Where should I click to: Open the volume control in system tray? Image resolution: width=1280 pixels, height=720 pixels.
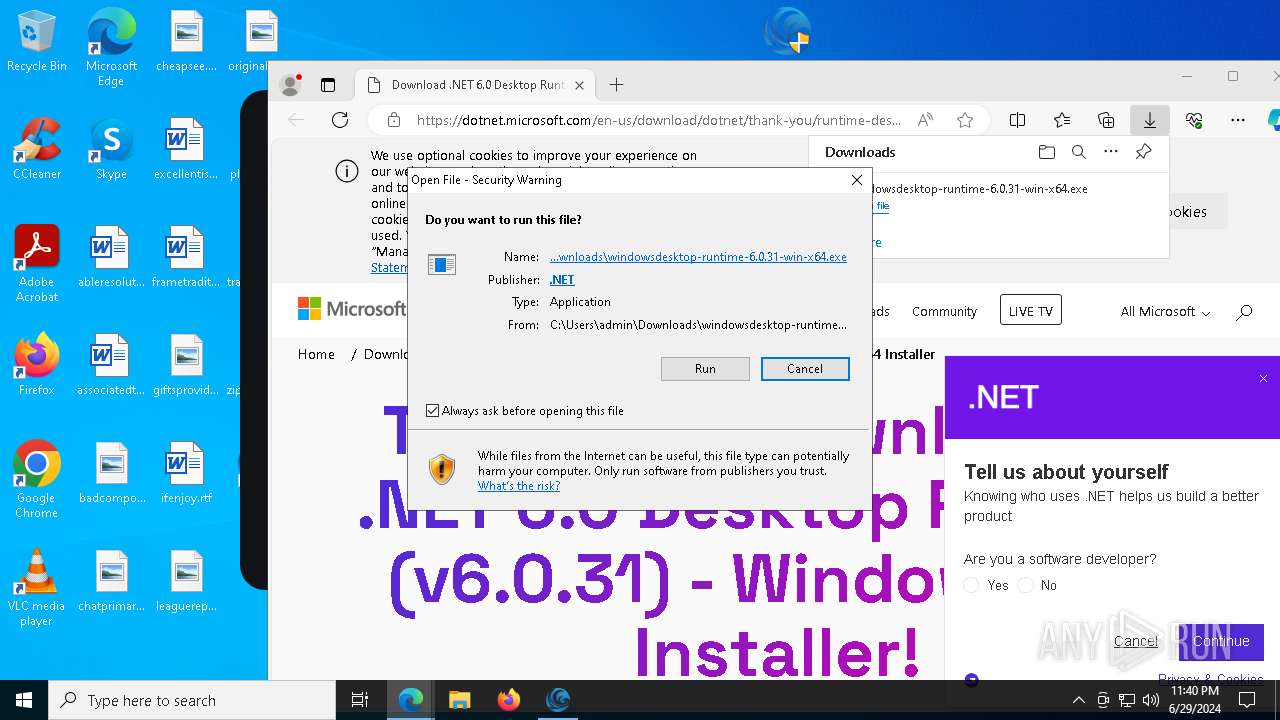tap(1152, 700)
